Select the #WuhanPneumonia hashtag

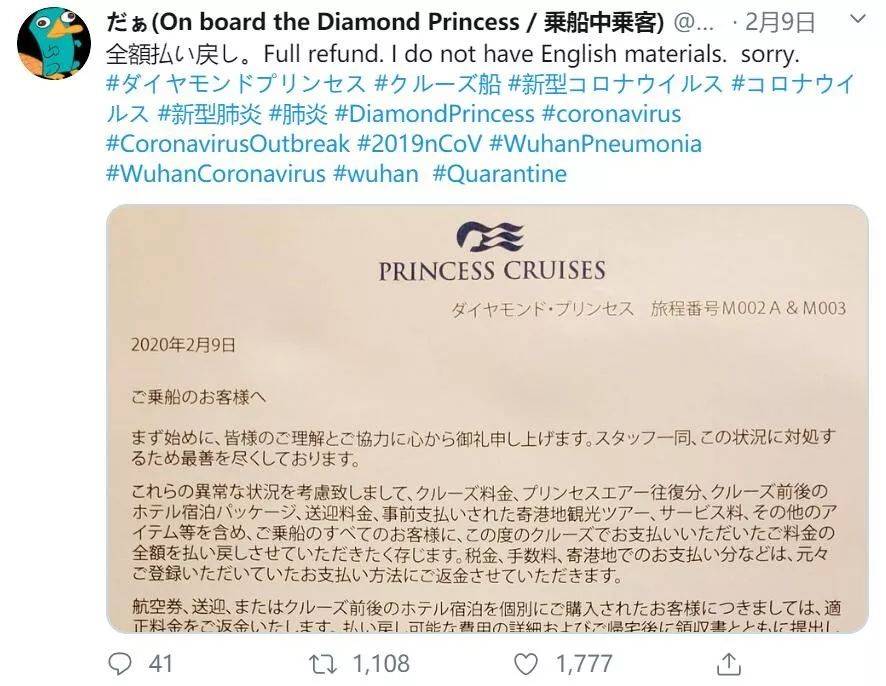596,144
